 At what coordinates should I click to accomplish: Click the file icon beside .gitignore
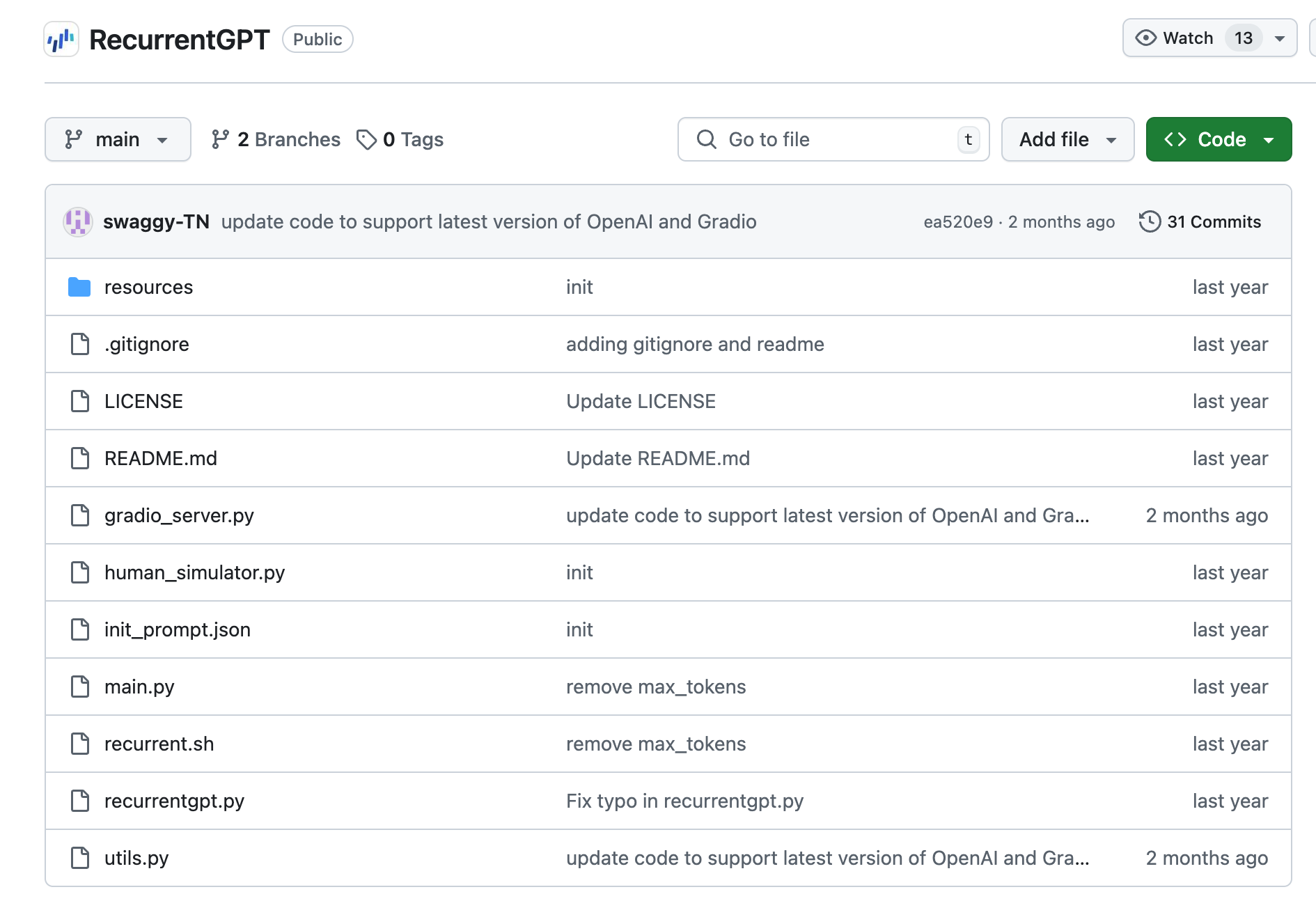point(80,344)
